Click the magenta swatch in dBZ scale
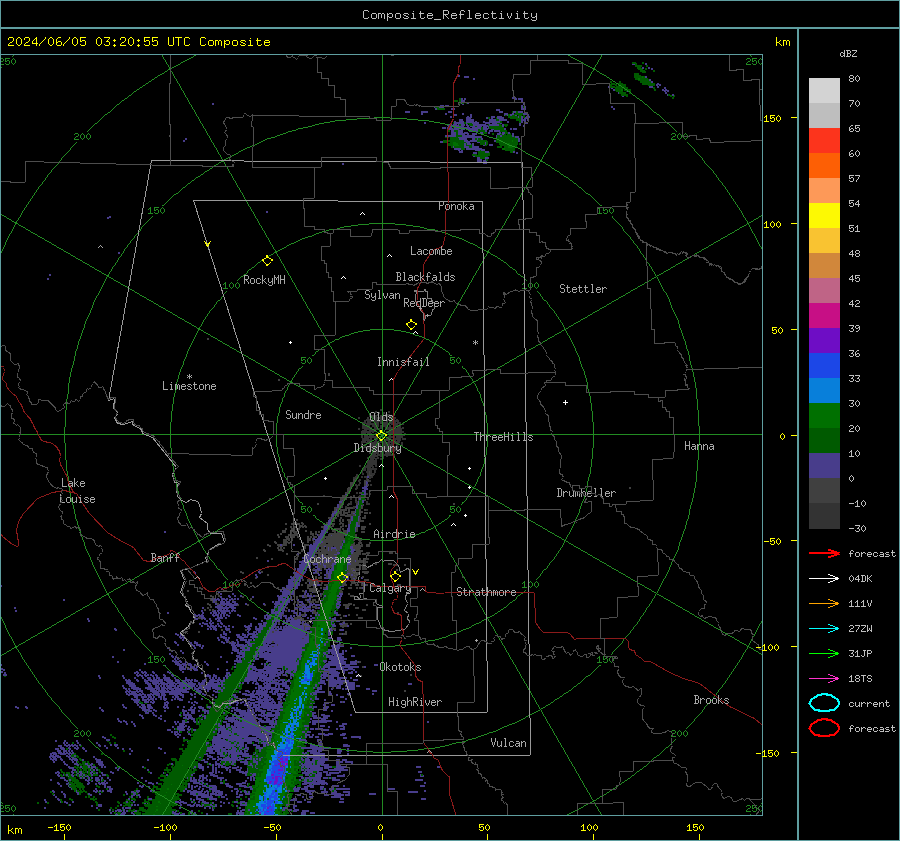 pos(824,315)
